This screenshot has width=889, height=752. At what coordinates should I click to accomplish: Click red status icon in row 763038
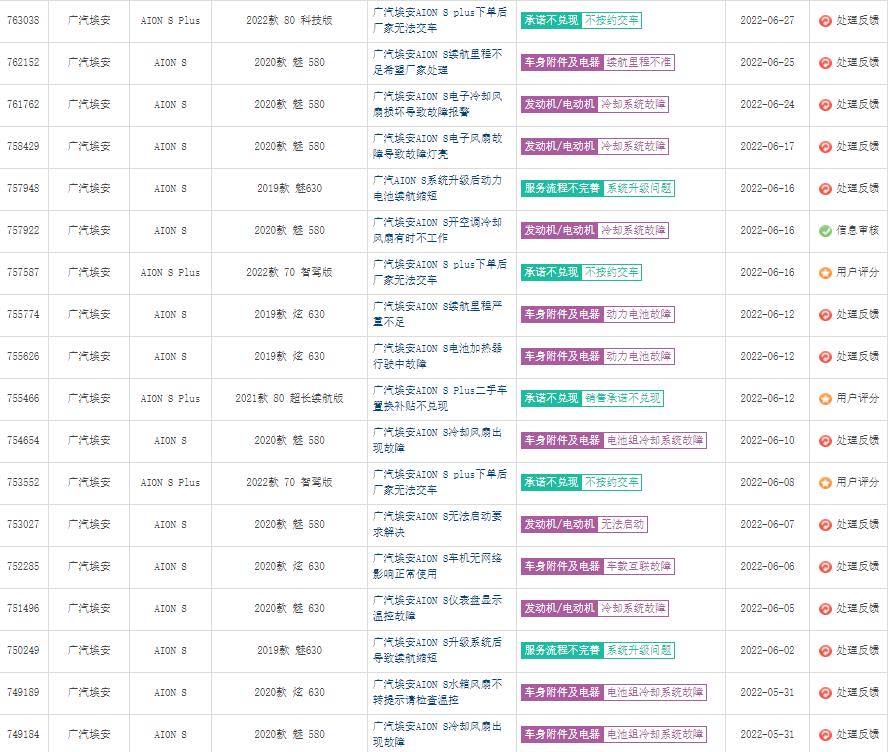[825, 21]
